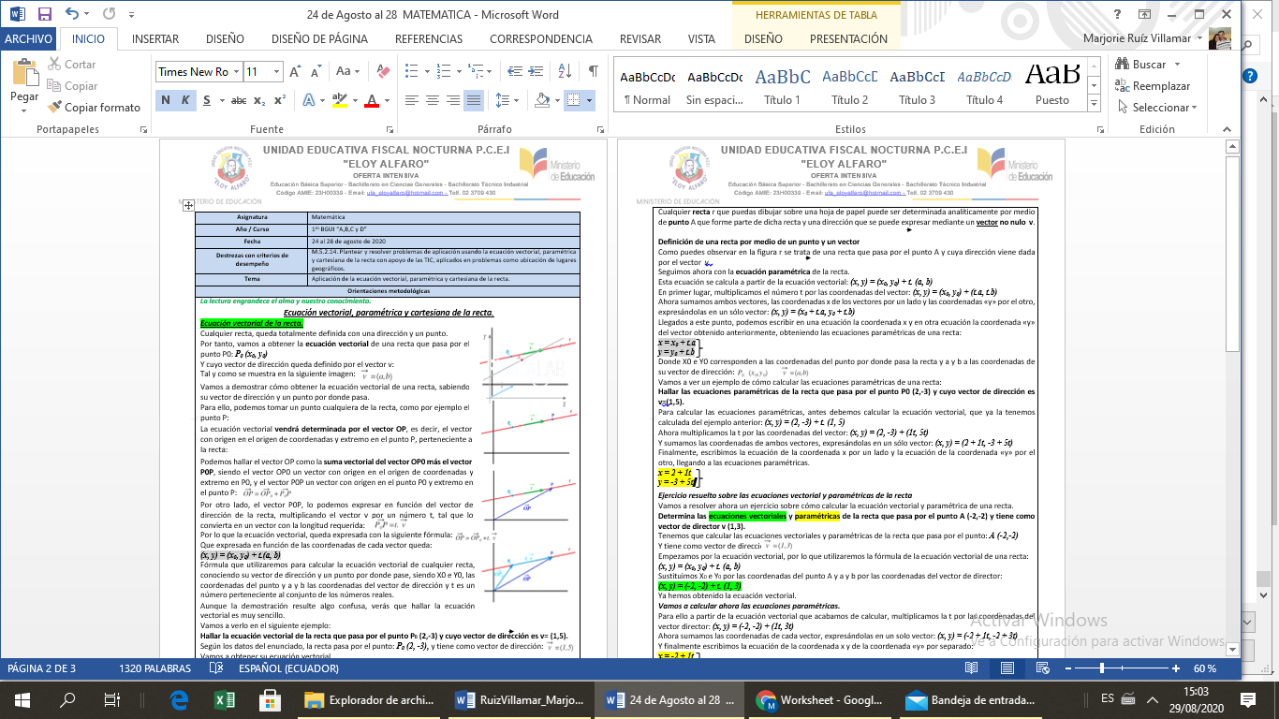Screen dimensions: 1279x719
Task: Apply the Sin espaciado style
Action: click(714, 84)
